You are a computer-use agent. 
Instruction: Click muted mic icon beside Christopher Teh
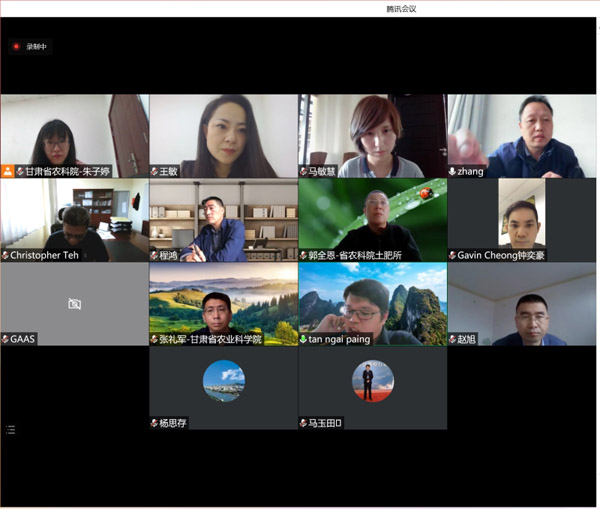[x=6, y=255]
